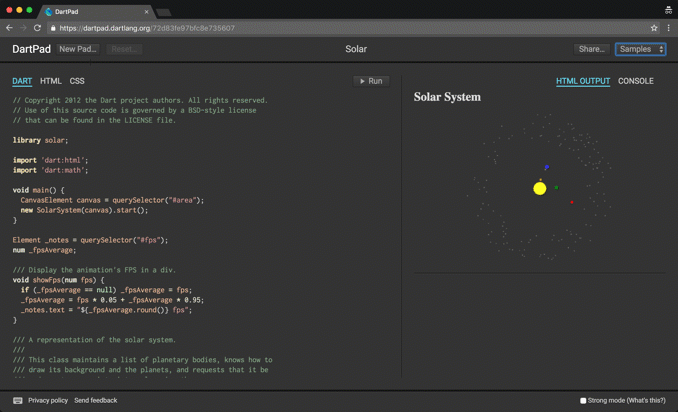Open the Chrome three-dot menu
Screen dimensions: 678x412
668,28
